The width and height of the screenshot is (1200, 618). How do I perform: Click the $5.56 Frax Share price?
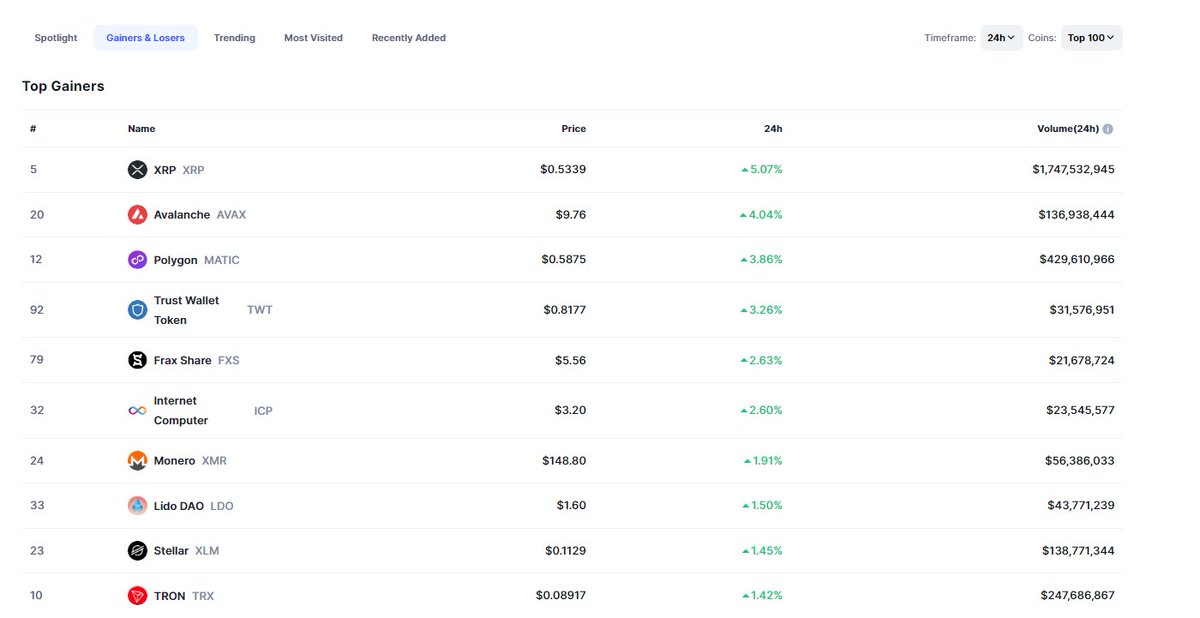click(x=571, y=360)
